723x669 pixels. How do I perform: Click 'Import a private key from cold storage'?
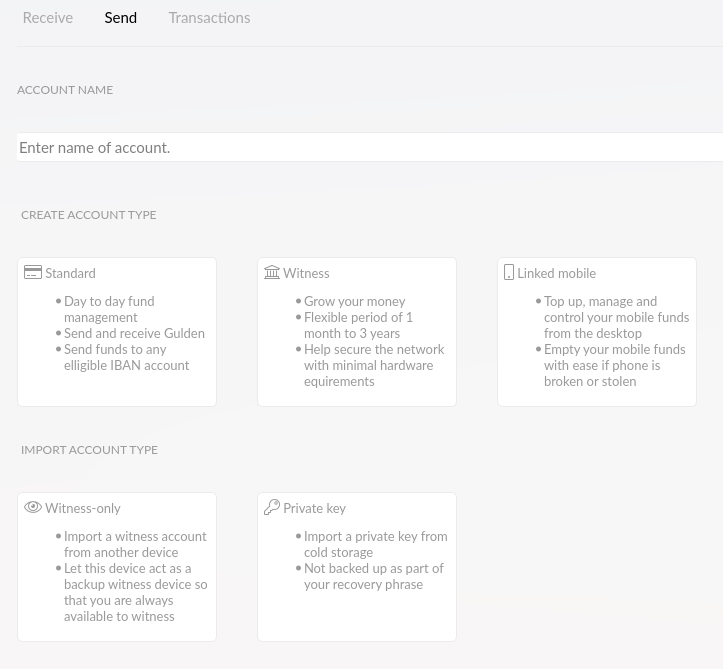[375, 544]
